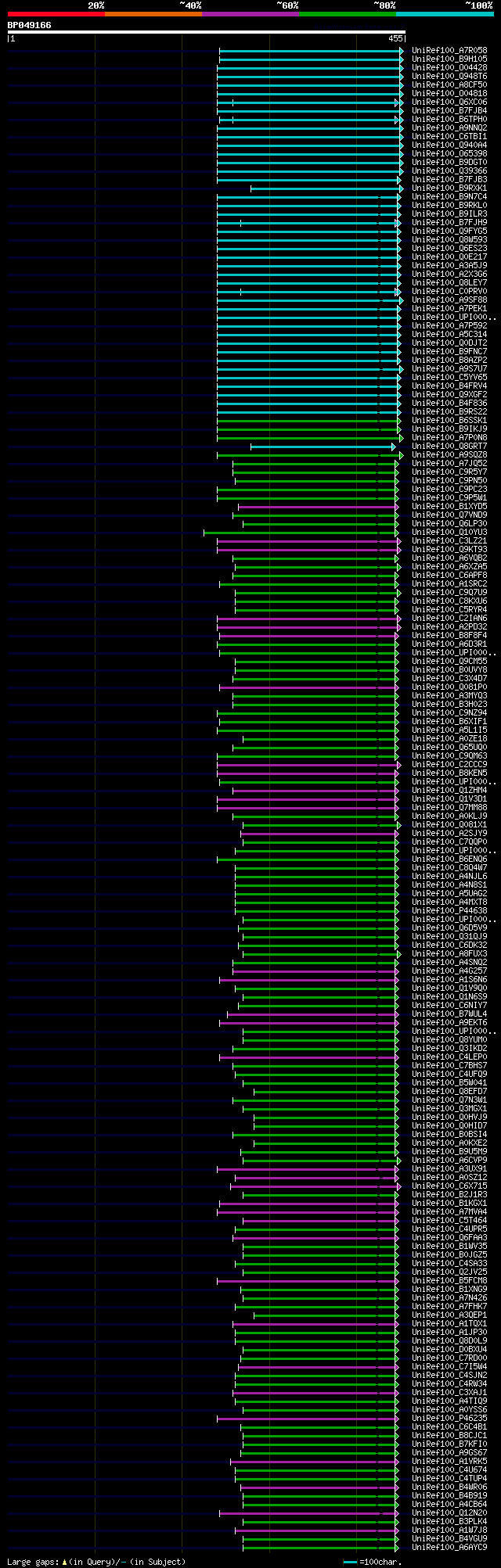Viewport: 501px width, 1568px height.
Task: Select the UniRef100_A9SF88 label
Action: (x=449, y=300)
